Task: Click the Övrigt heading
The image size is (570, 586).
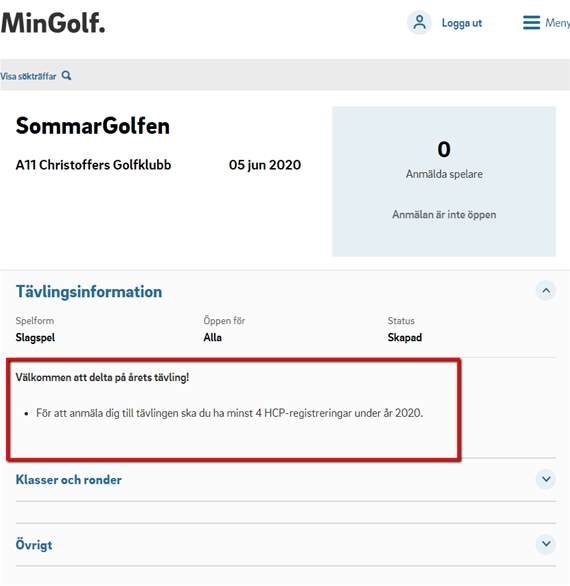Action: pyautogui.click(x=34, y=544)
